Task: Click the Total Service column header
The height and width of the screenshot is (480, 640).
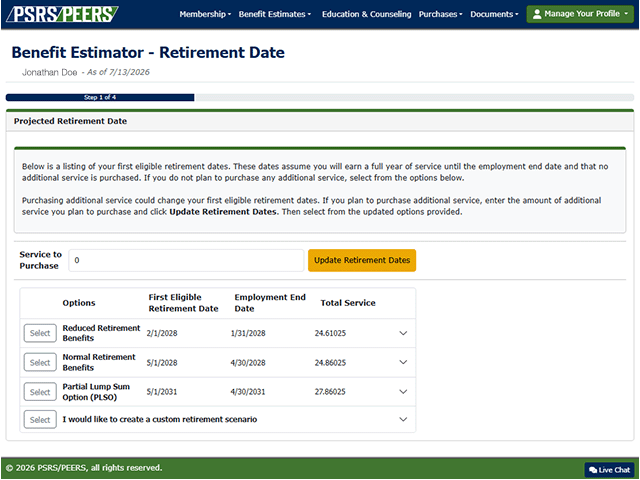Action: click(348, 303)
